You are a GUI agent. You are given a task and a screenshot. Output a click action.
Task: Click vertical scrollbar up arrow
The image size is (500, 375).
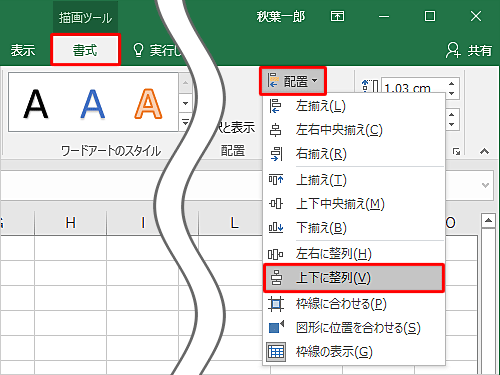tap(488, 220)
